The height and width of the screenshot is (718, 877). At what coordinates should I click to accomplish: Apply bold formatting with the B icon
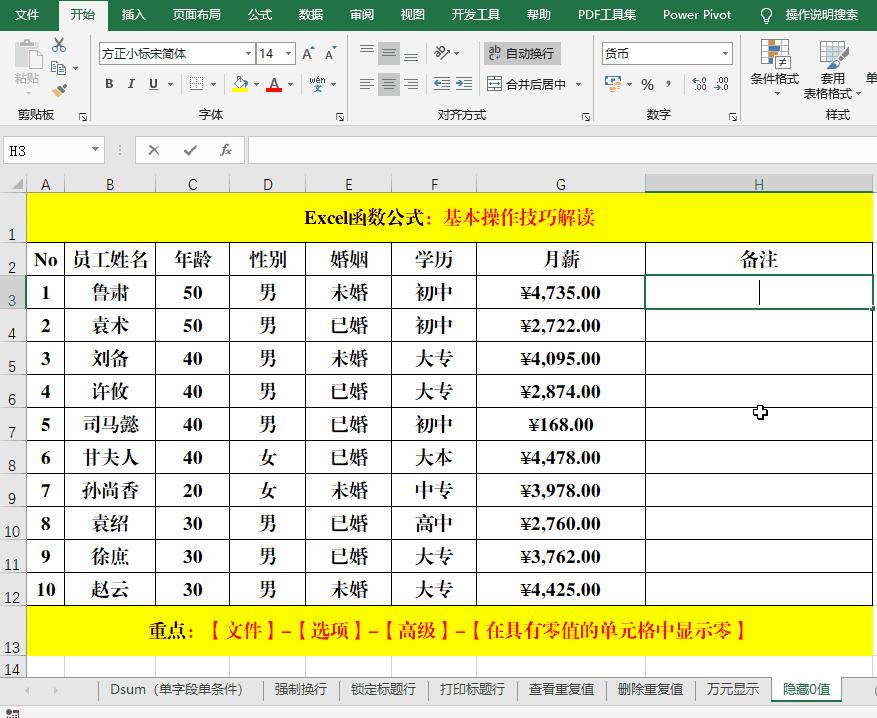pyautogui.click(x=110, y=84)
